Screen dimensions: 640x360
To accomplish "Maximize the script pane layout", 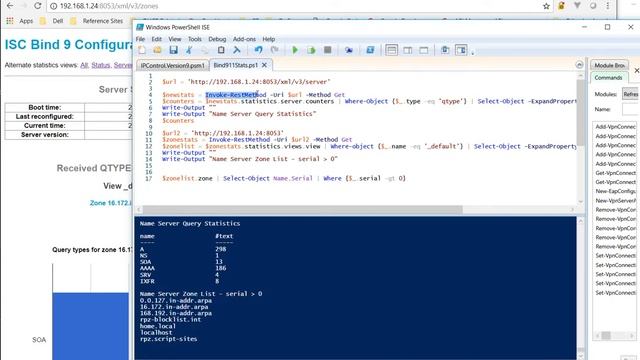I will [x=424, y=50].
